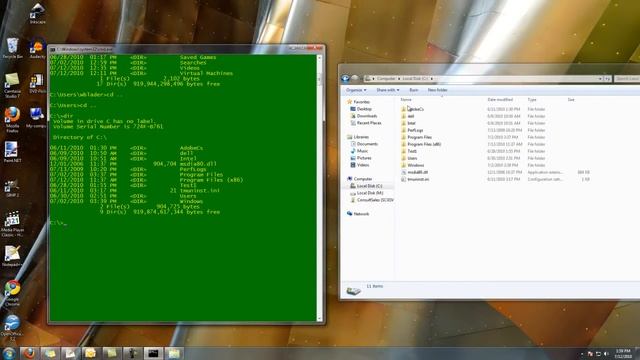Open Videos library in navigation pane
The width and height of the screenshot is (640, 360).
click(x=360, y=165)
